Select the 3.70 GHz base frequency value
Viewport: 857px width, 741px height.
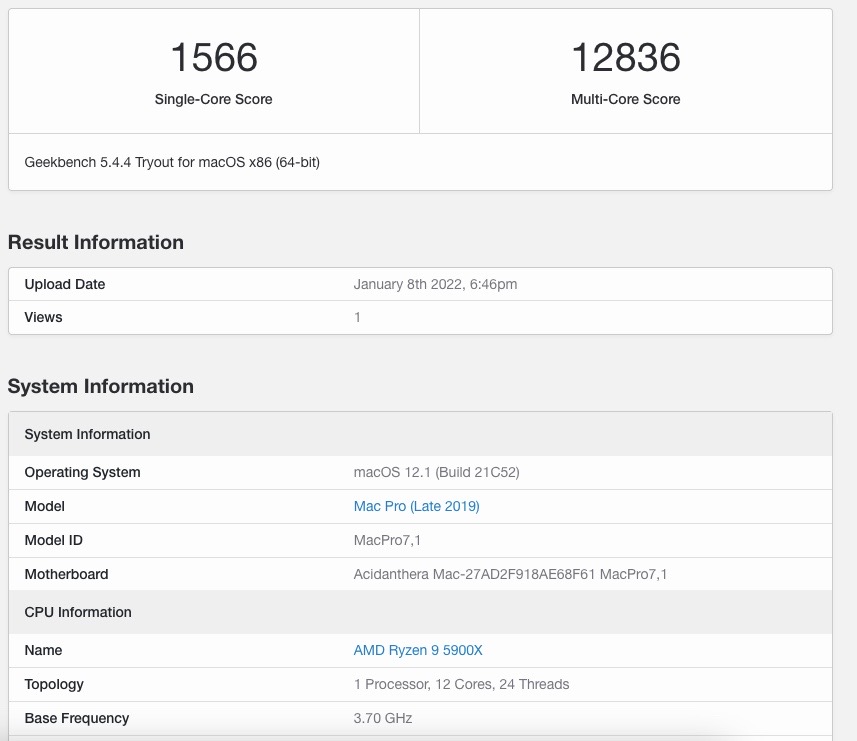pos(382,718)
